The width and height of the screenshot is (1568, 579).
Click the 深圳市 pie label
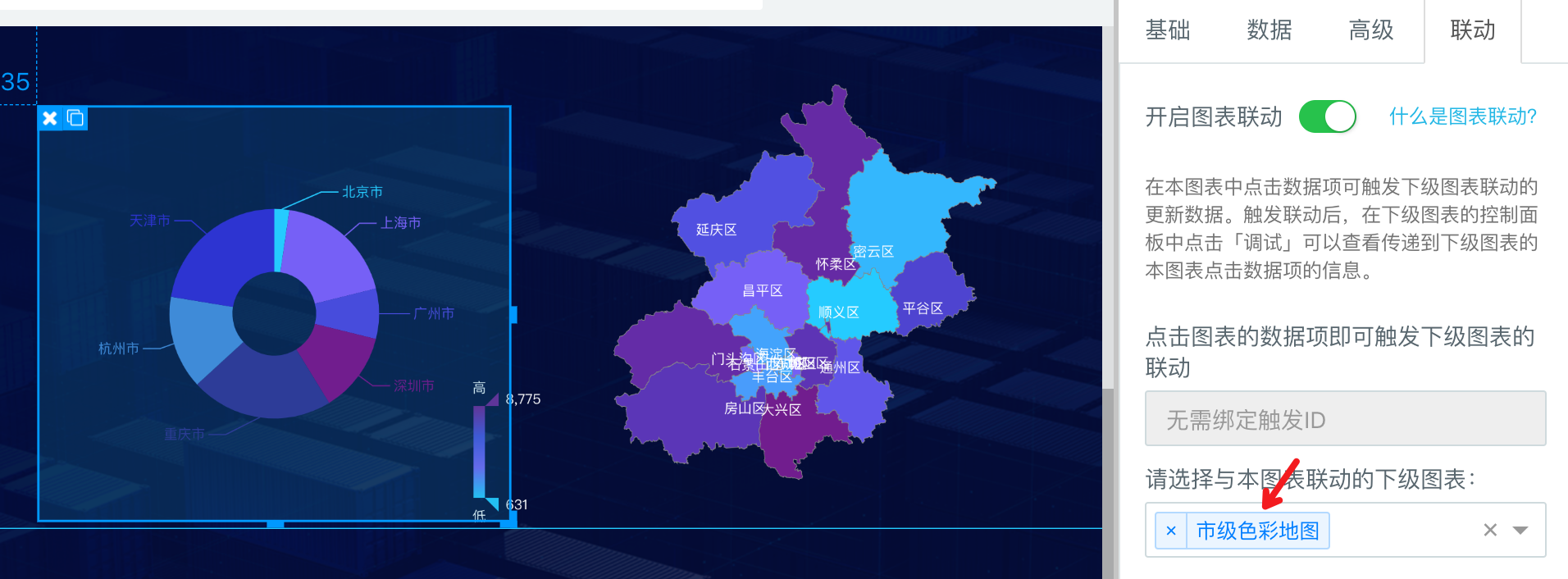pyautogui.click(x=413, y=385)
